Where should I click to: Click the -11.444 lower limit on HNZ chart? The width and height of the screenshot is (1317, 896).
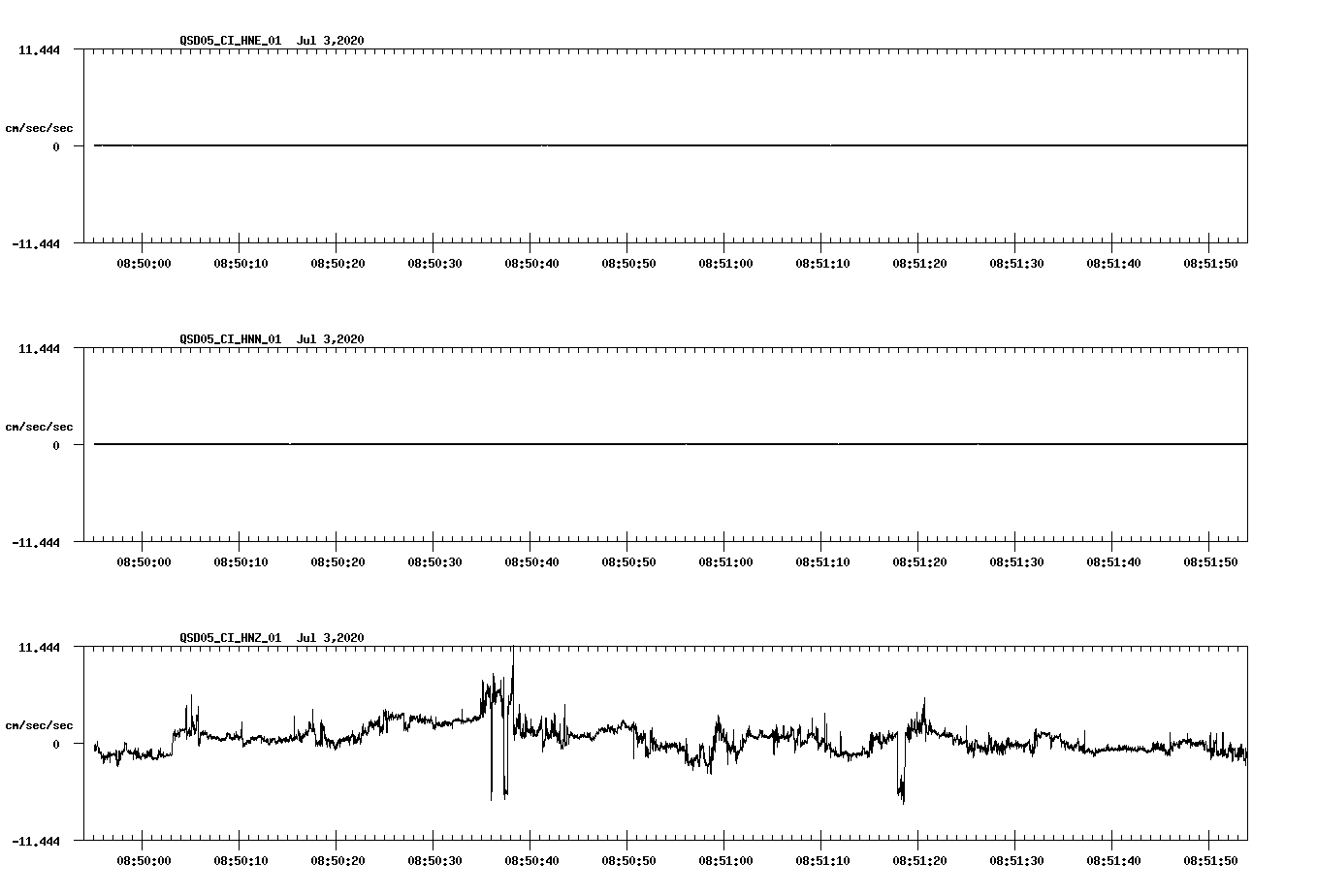(x=36, y=842)
